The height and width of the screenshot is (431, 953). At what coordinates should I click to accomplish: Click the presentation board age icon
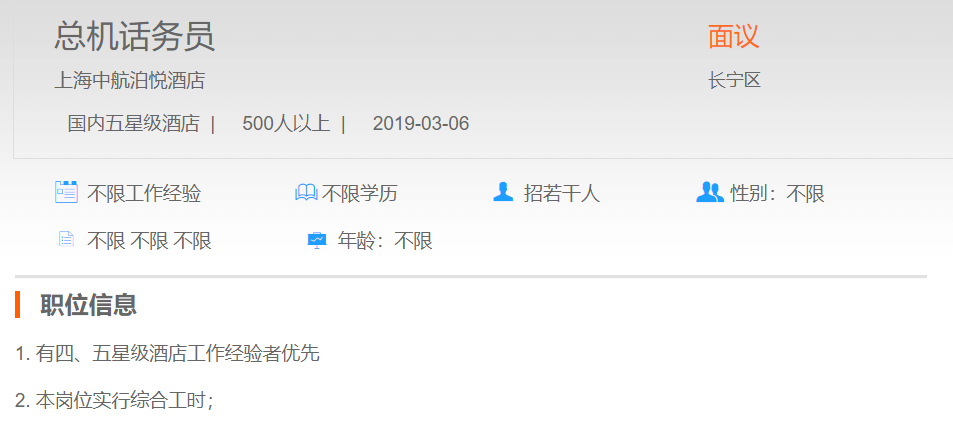[x=317, y=241]
